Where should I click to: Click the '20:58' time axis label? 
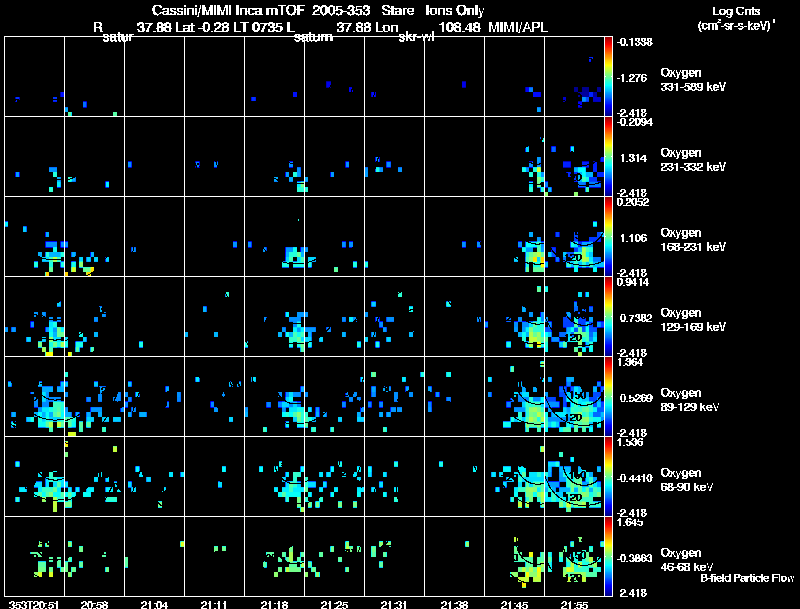click(94, 604)
